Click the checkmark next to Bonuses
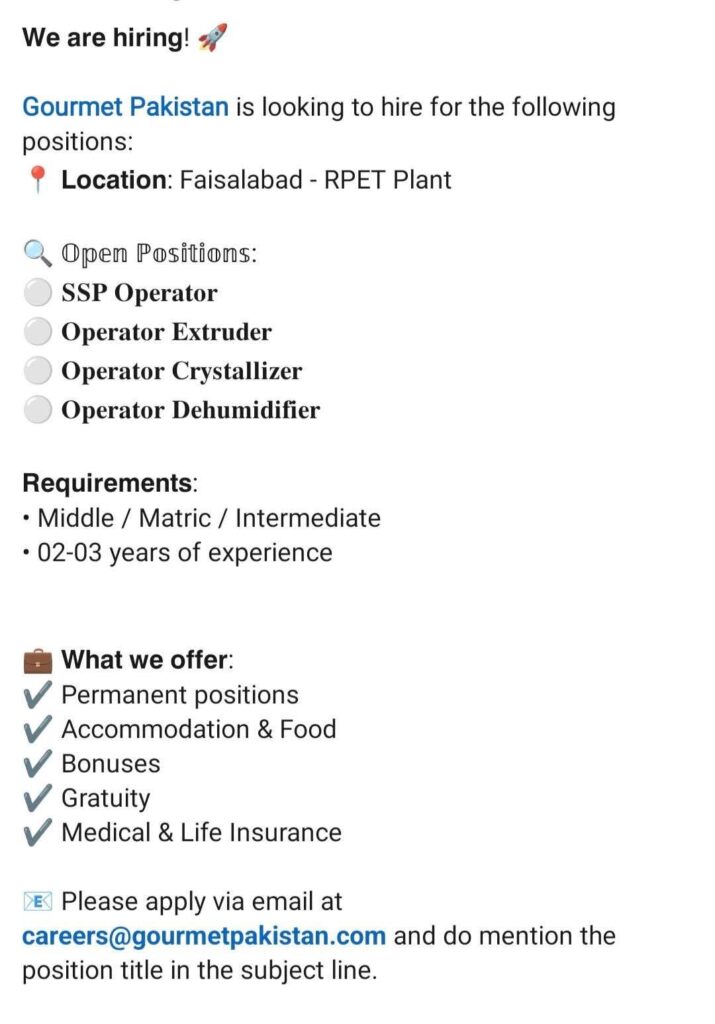The height and width of the screenshot is (1024, 715). coord(37,764)
